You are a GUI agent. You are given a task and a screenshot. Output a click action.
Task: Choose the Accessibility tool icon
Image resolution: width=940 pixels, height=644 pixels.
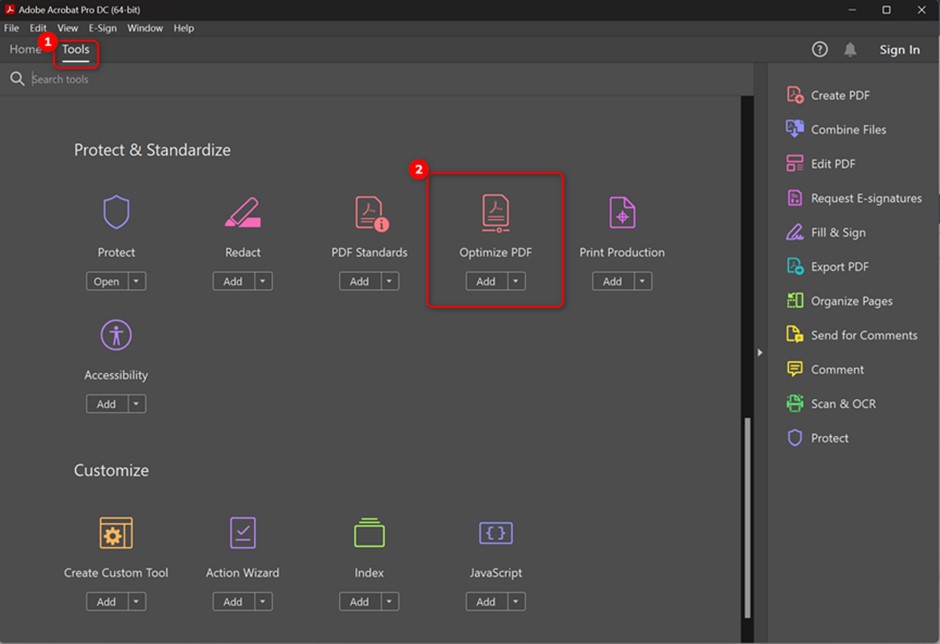coord(116,336)
